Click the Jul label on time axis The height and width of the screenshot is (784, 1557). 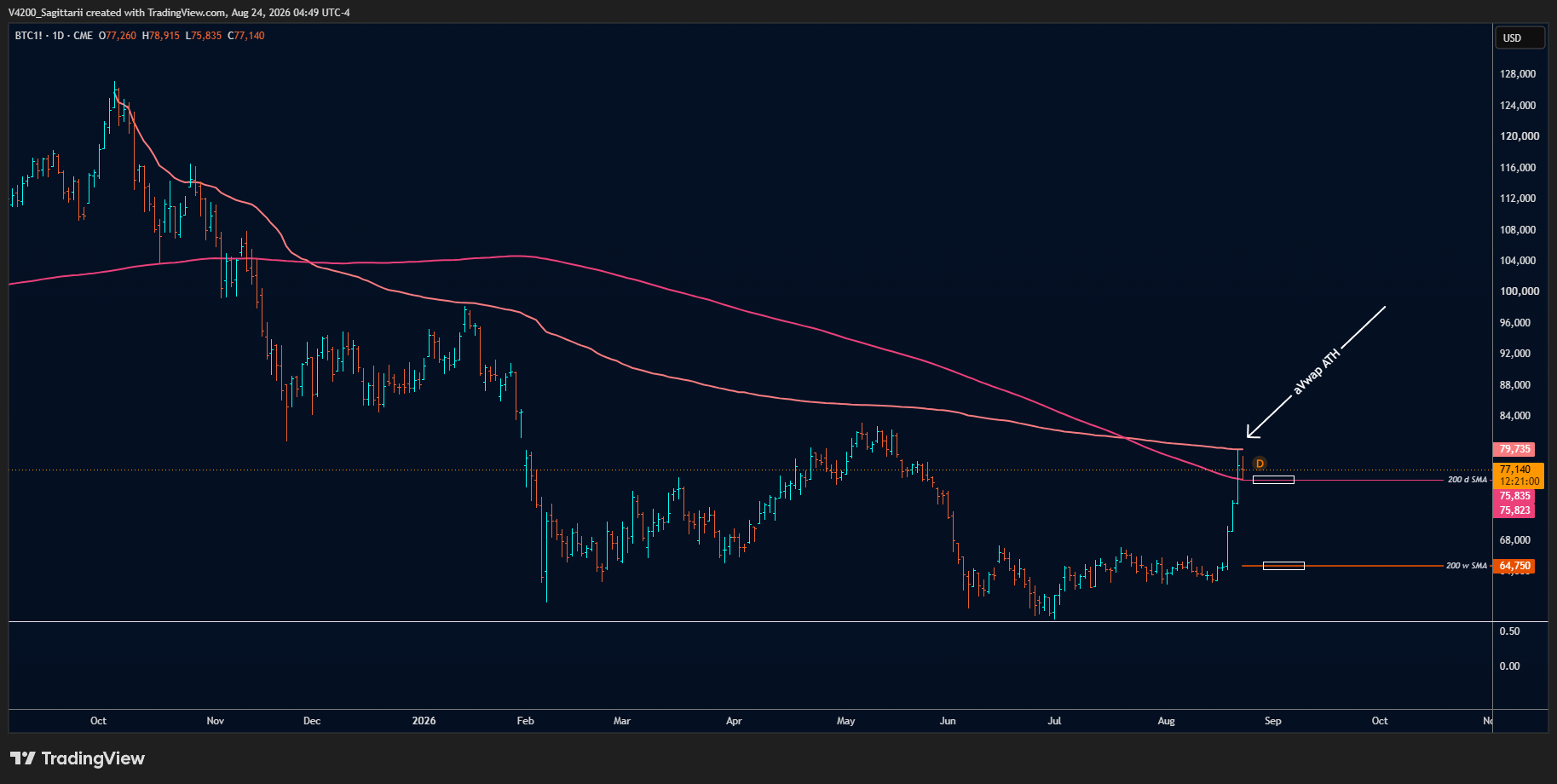pos(1054,721)
